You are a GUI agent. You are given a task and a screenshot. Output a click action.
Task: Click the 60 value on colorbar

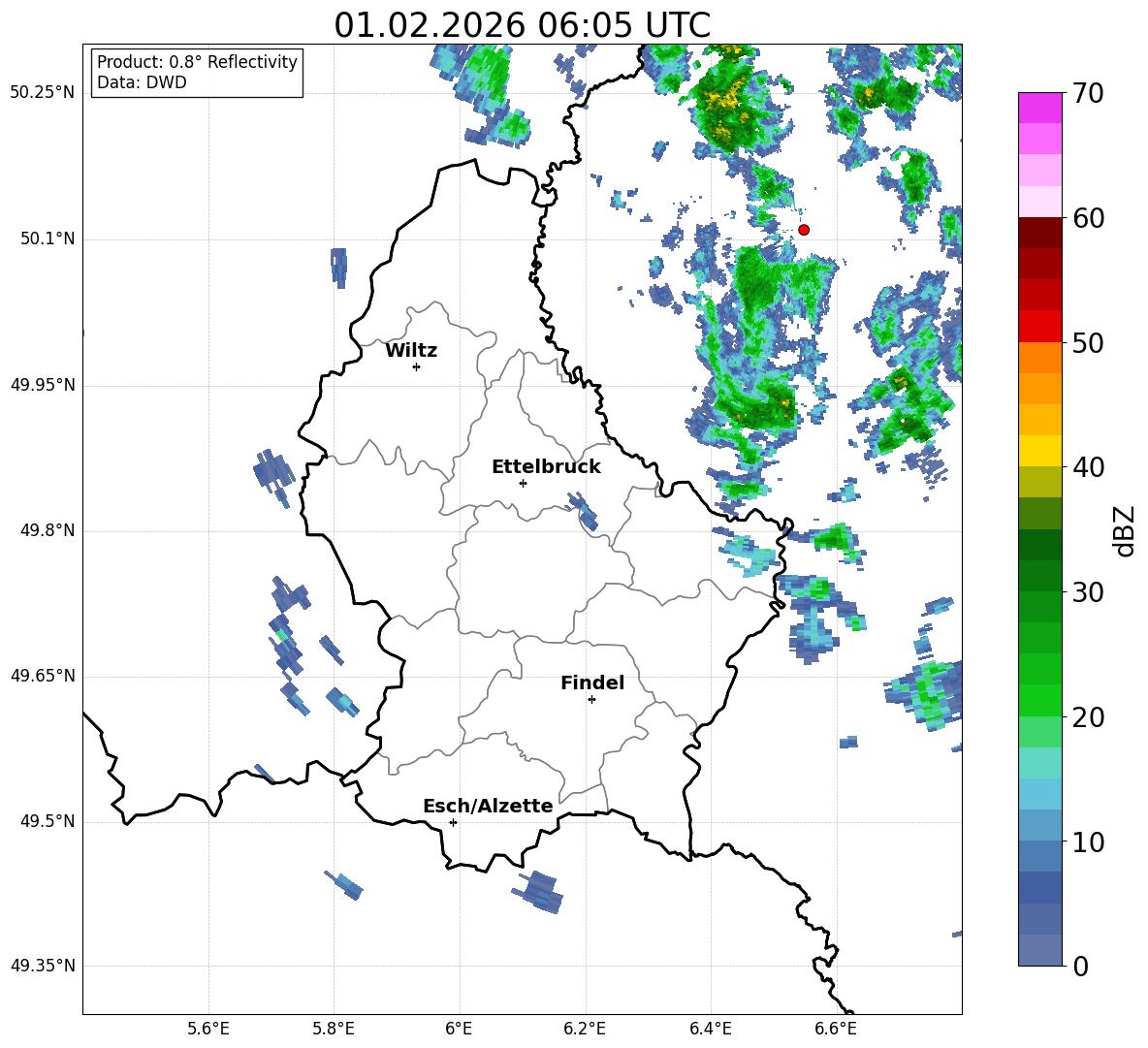tap(1089, 218)
